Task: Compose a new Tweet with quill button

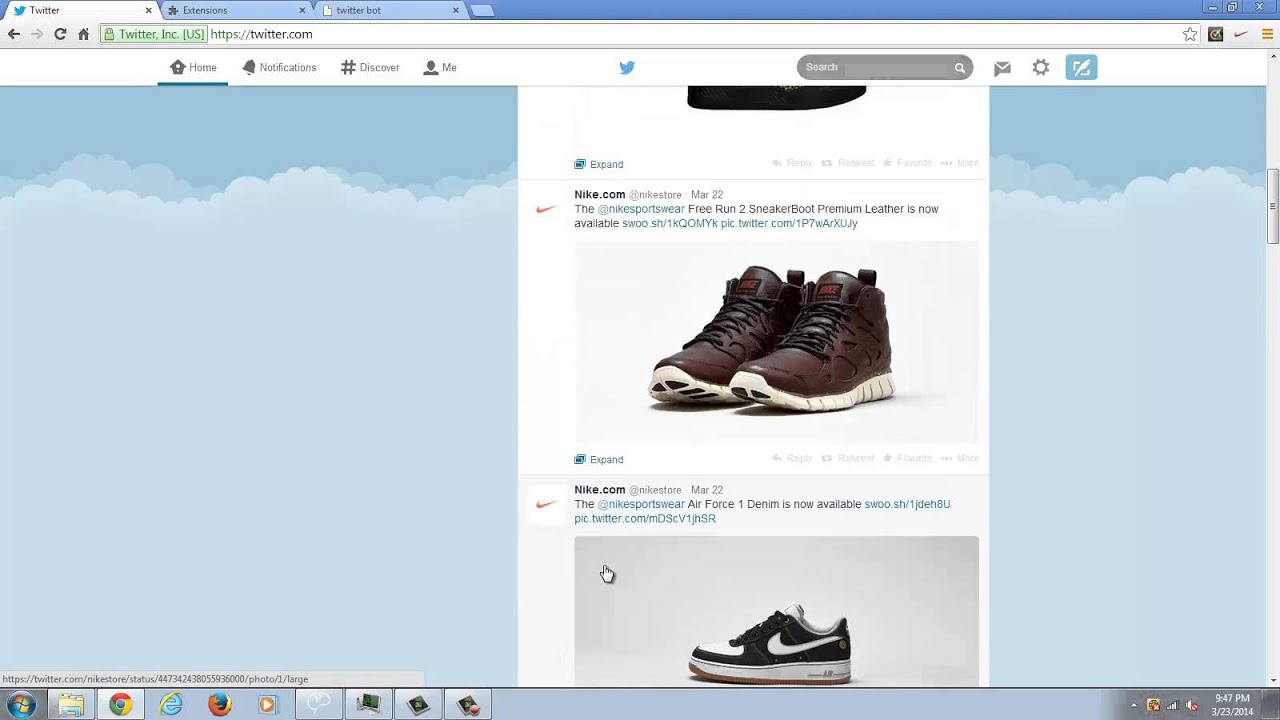Action: click(x=1081, y=68)
